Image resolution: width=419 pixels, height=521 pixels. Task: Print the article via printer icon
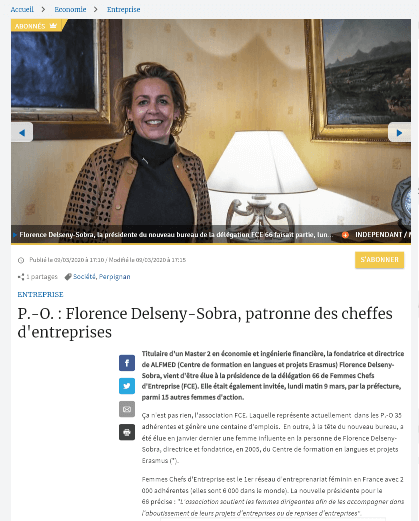127,432
